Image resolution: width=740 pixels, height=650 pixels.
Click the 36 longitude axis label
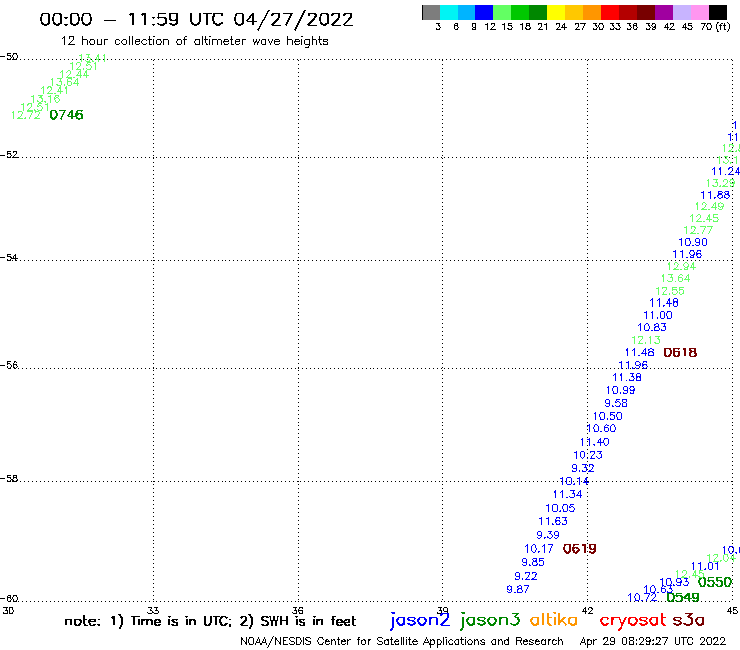click(x=298, y=610)
